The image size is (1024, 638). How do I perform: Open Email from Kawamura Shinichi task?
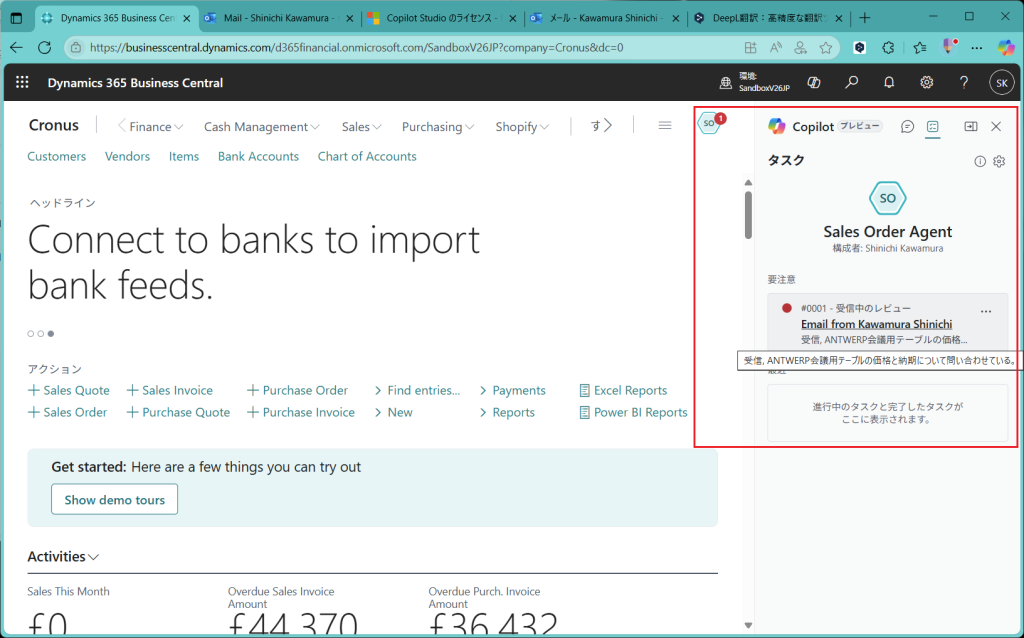pyautogui.click(x=876, y=324)
